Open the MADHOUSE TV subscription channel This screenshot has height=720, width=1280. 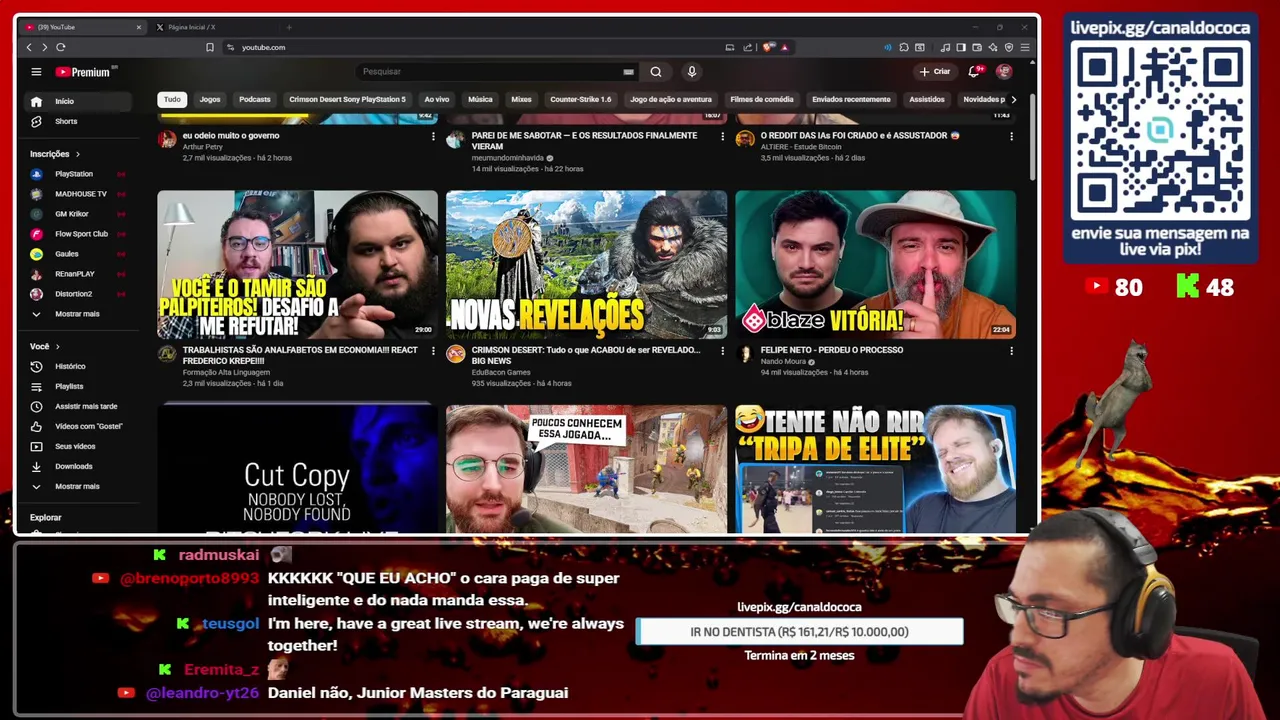[80, 194]
